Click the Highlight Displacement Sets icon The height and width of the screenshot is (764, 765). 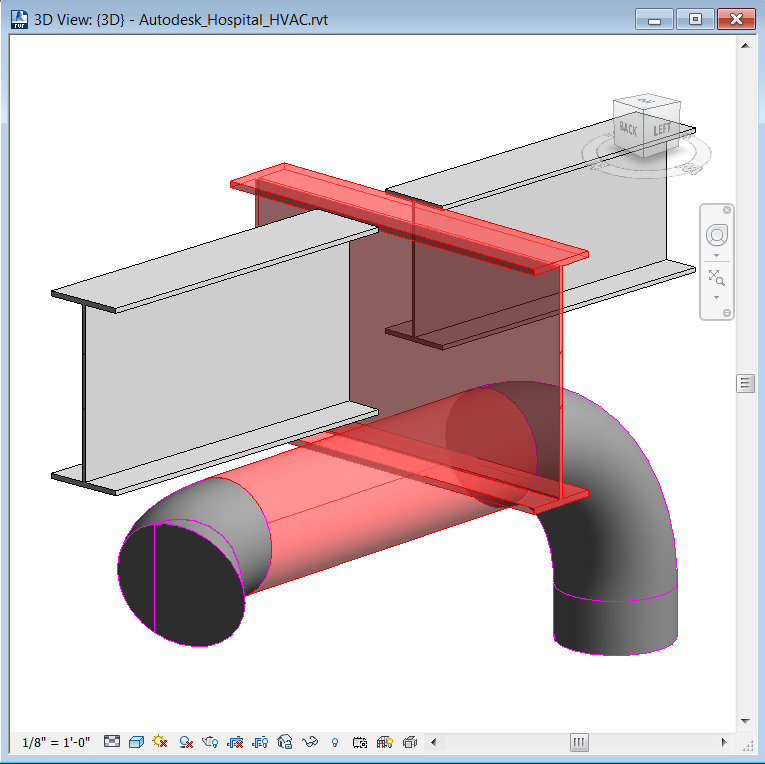[x=409, y=742]
